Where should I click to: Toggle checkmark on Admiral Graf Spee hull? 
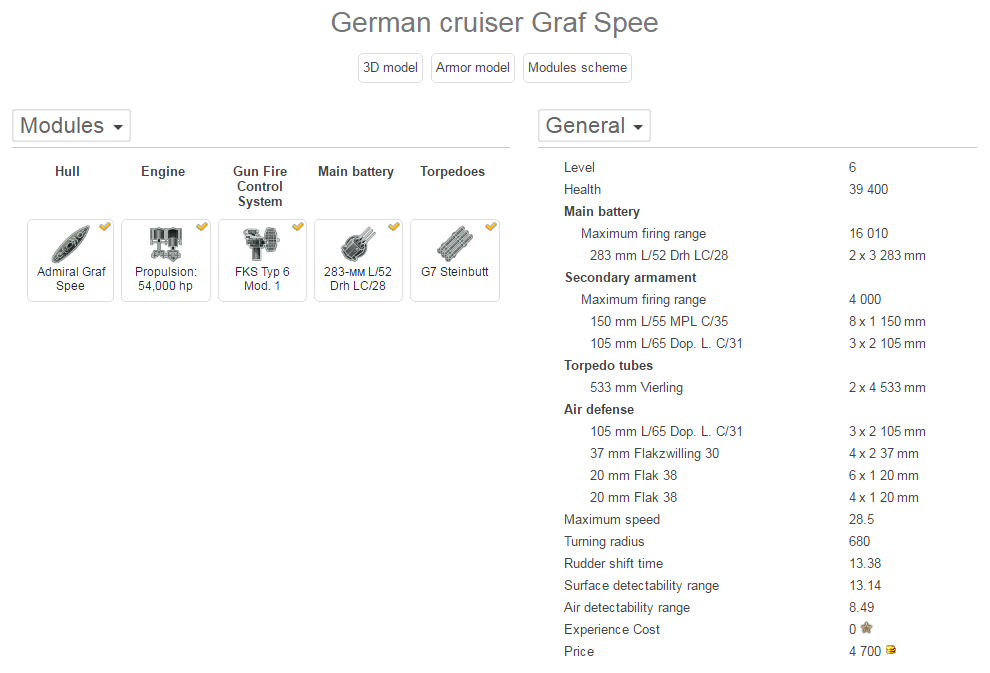pos(105,226)
